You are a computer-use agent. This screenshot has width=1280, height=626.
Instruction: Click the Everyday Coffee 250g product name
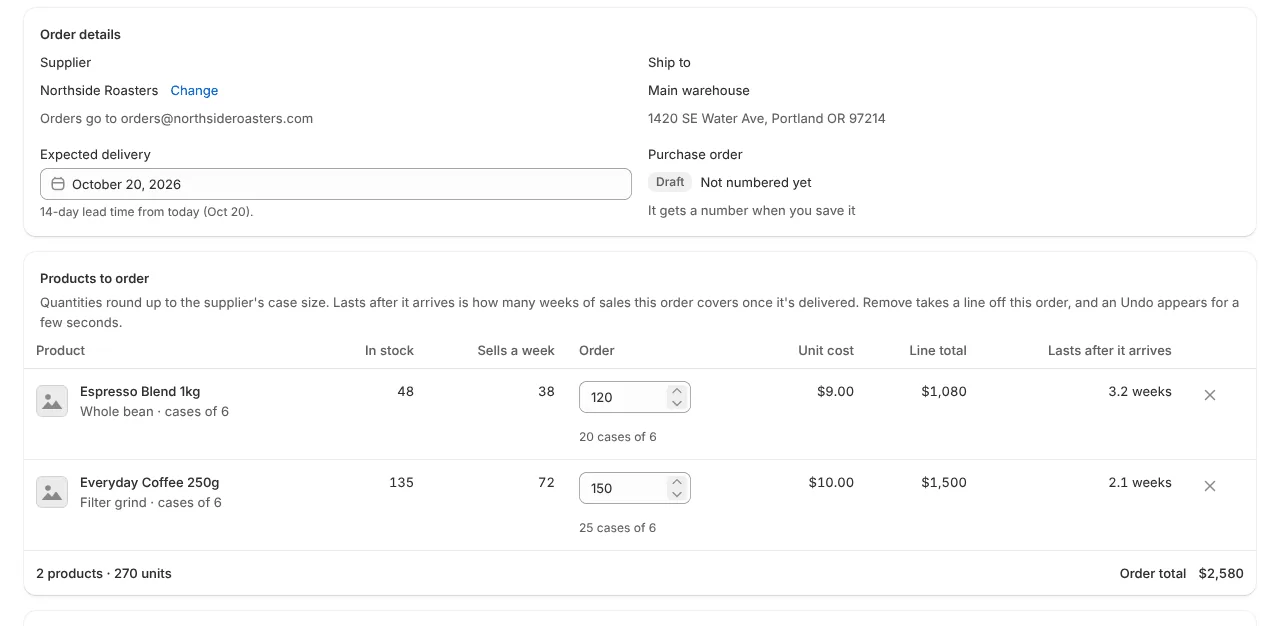pos(150,482)
